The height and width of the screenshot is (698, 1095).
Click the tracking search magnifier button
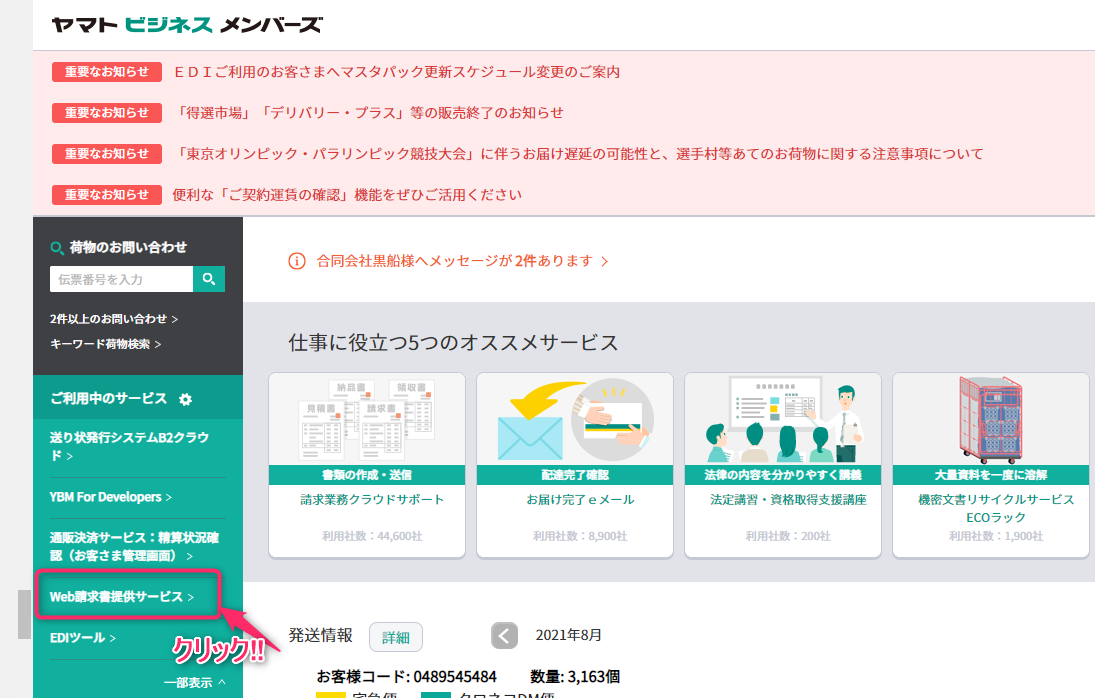coord(209,279)
